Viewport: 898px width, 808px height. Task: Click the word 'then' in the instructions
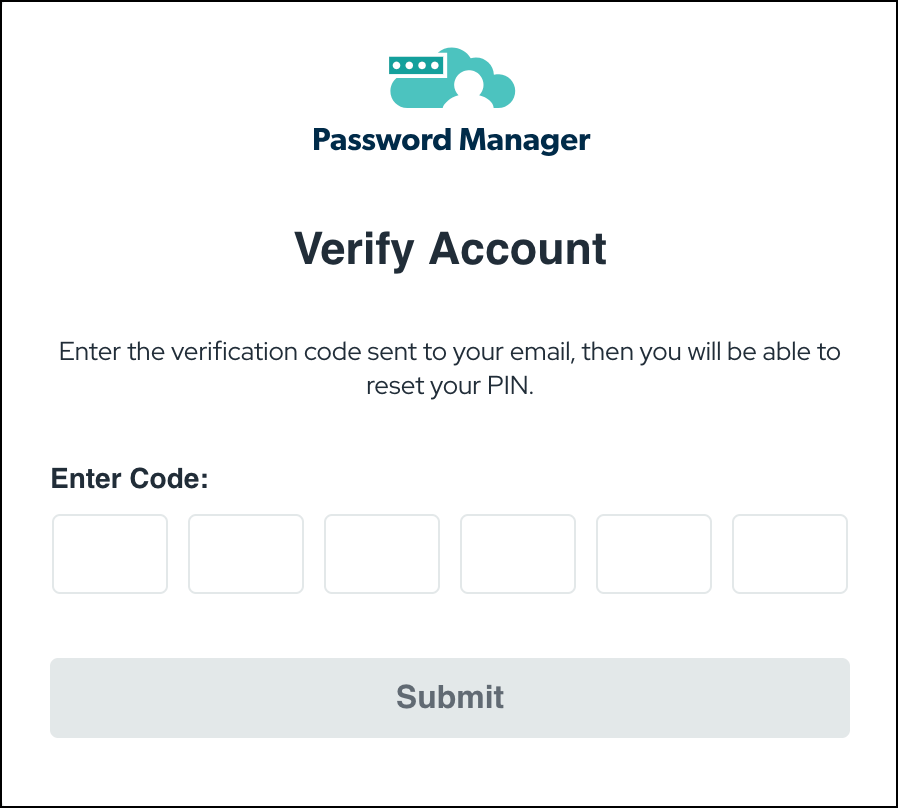pos(607,351)
